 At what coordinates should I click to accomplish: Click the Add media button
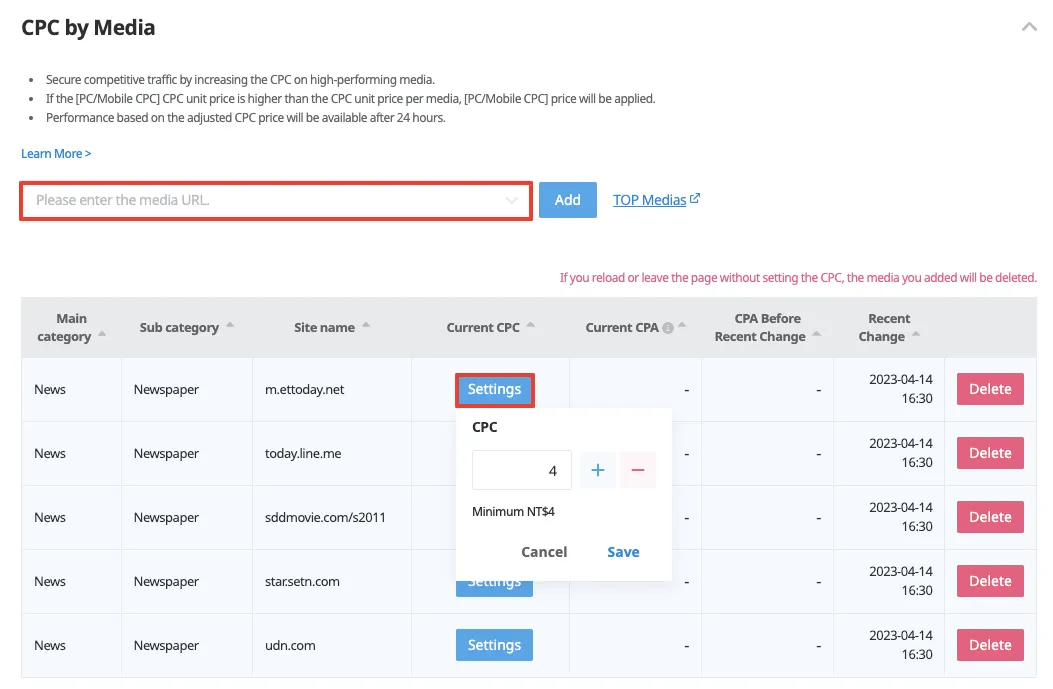567,200
